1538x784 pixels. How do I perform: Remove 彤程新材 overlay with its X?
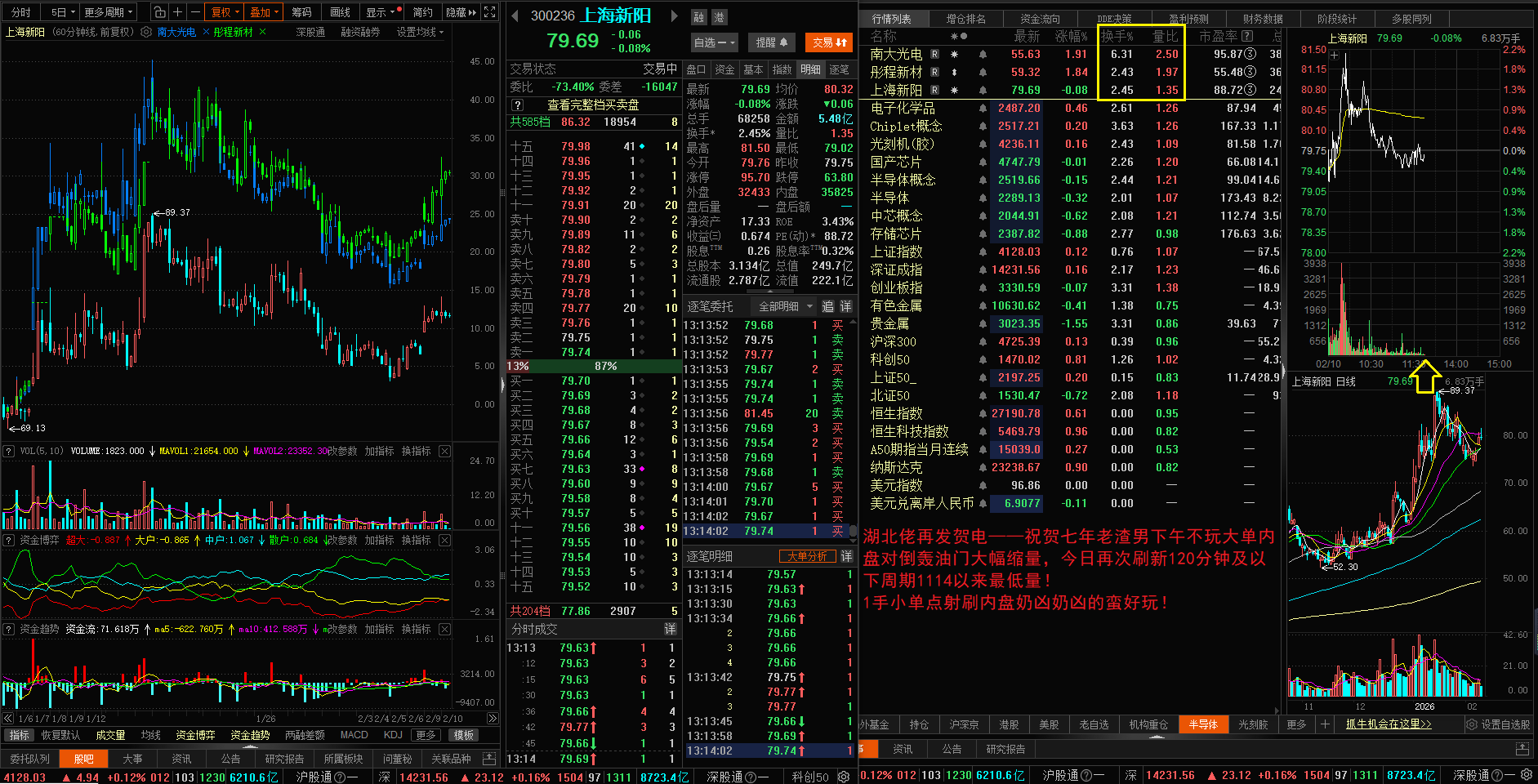tap(262, 32)
